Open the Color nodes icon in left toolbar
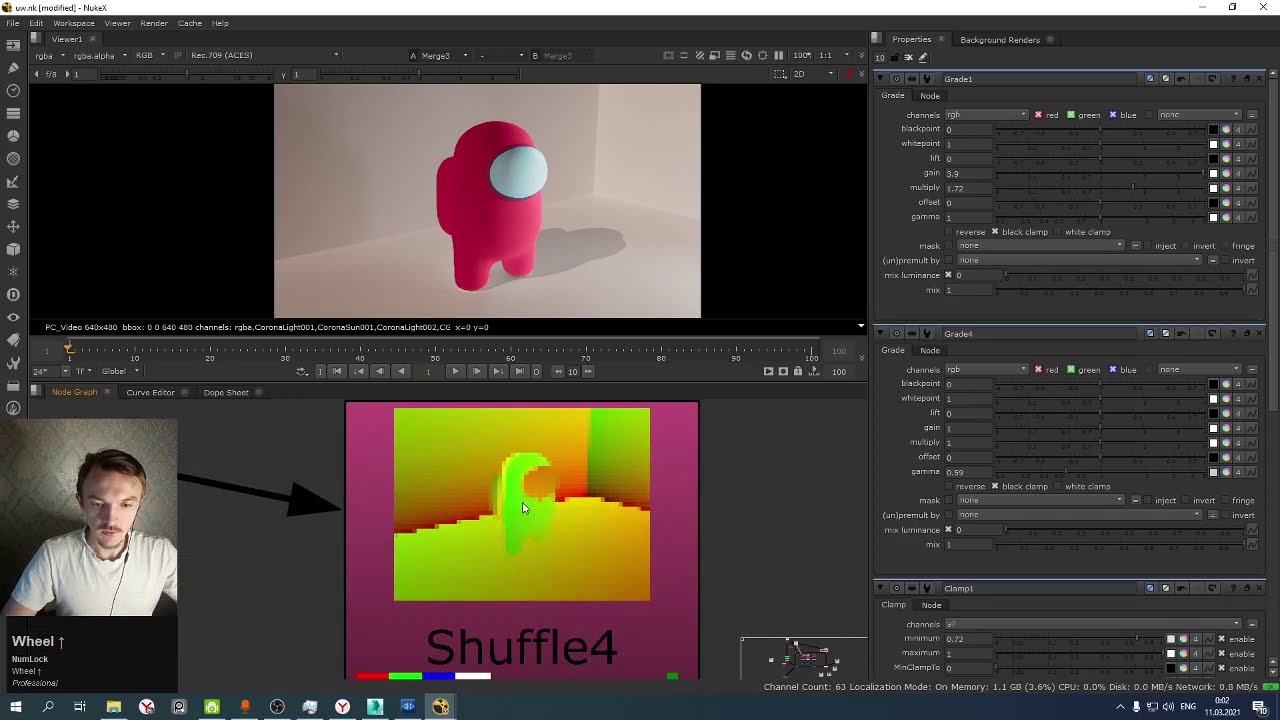The image size is (1280, 720). (13, 136)
